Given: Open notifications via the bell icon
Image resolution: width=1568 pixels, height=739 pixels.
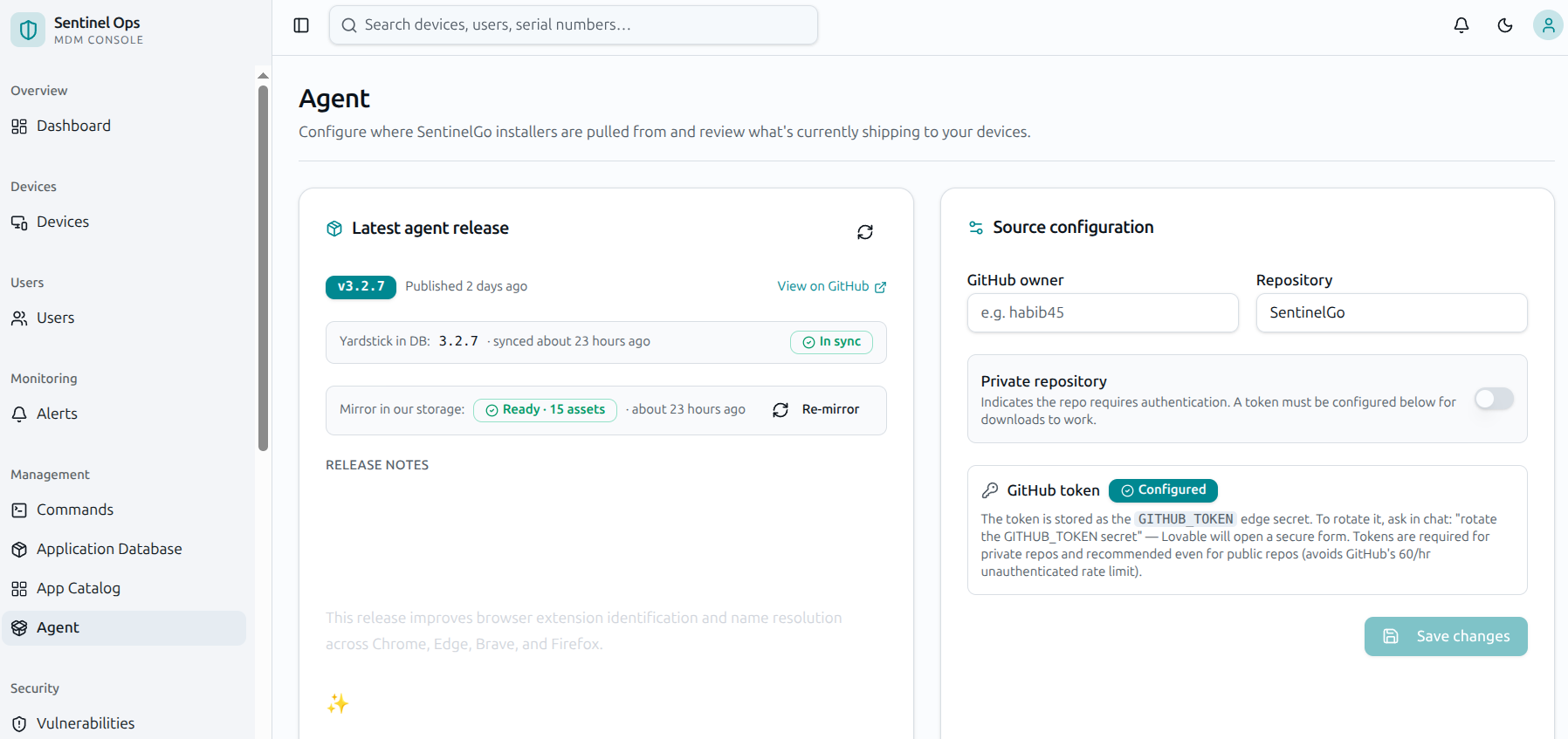Looking at the screenshot, I should (1461, 25).
